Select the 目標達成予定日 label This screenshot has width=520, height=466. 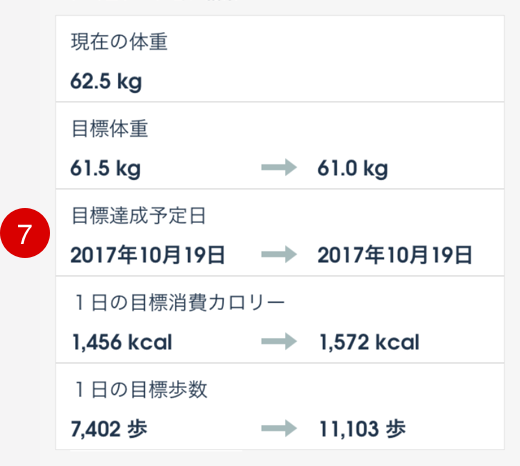click(x=139, y=216)
